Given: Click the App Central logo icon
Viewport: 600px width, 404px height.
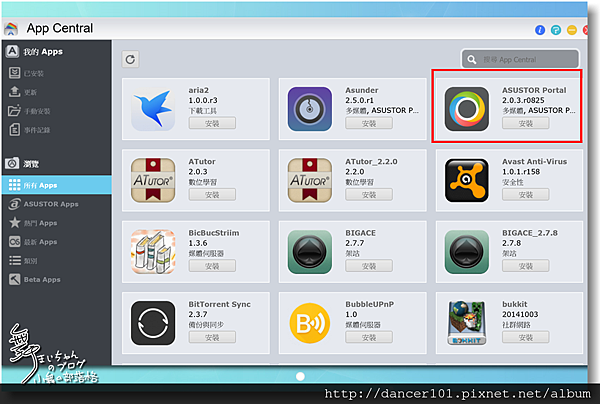Looking at the screenshot, I should [x=11, y=29].
